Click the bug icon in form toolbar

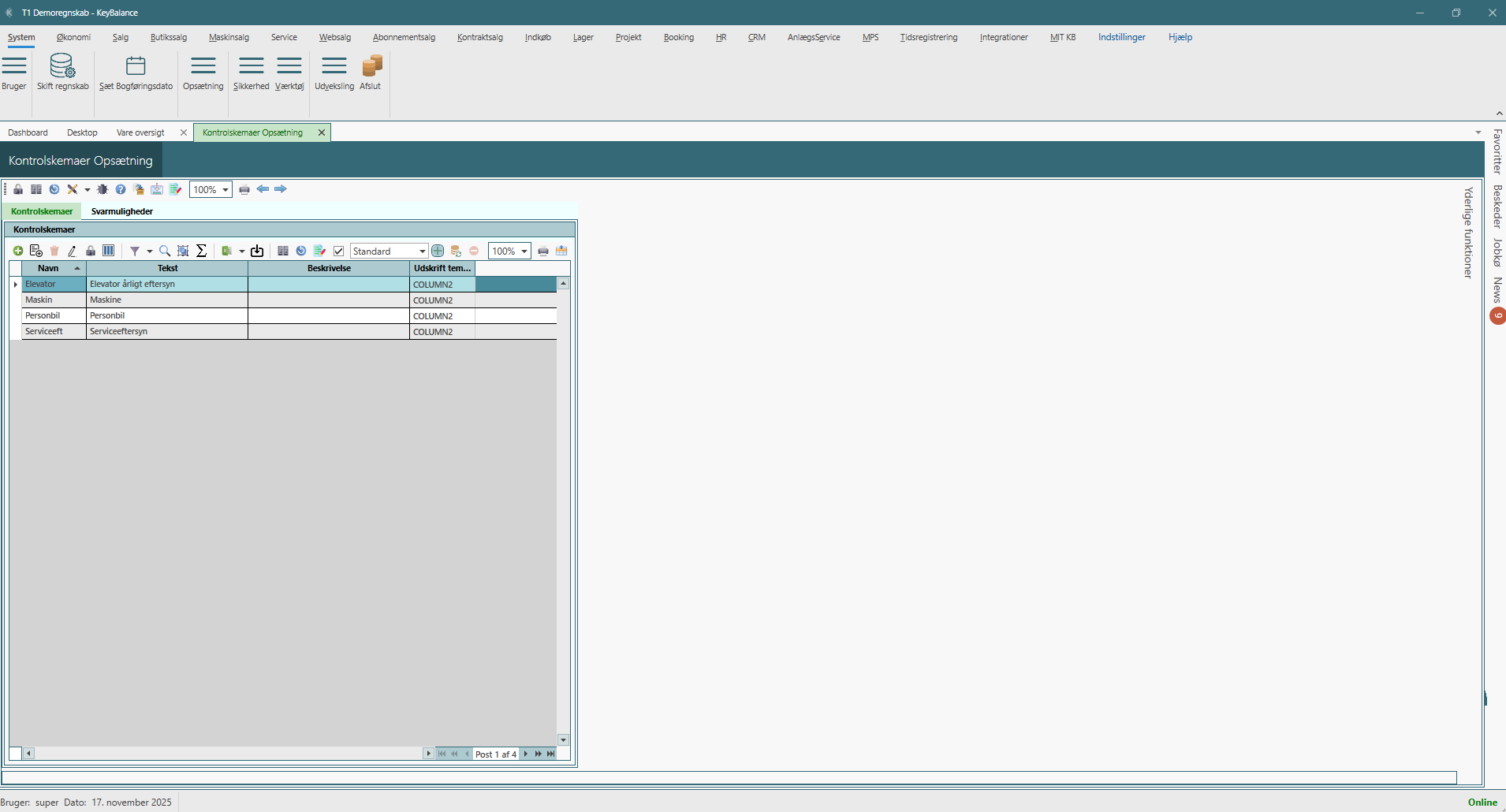pos(103,189)
